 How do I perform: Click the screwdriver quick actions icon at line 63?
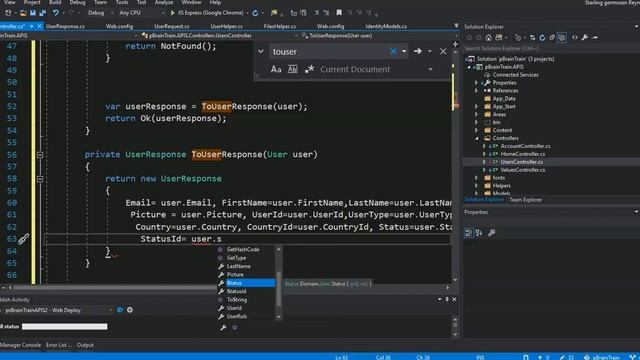[23, 239]
